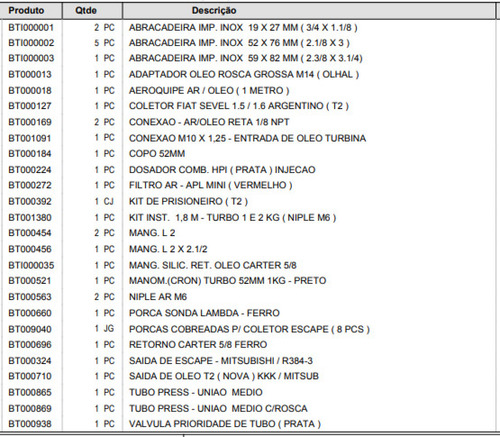Select product code BT000013

[x=30, y=74]
